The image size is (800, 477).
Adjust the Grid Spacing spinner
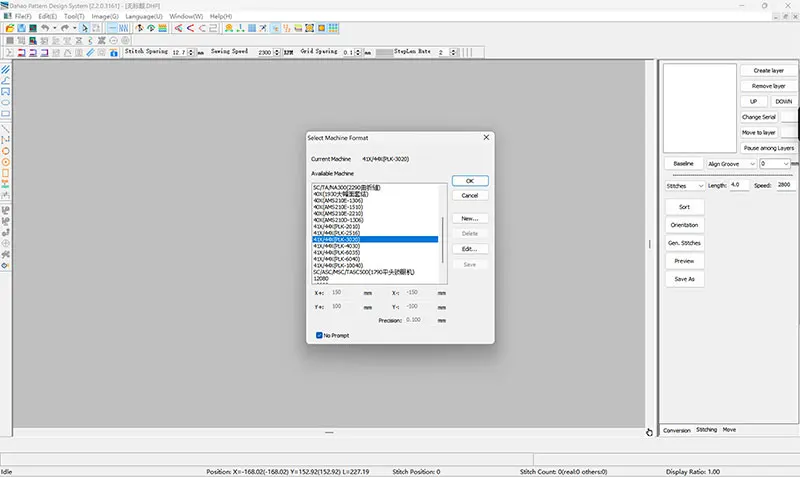[x=358, y=52]
